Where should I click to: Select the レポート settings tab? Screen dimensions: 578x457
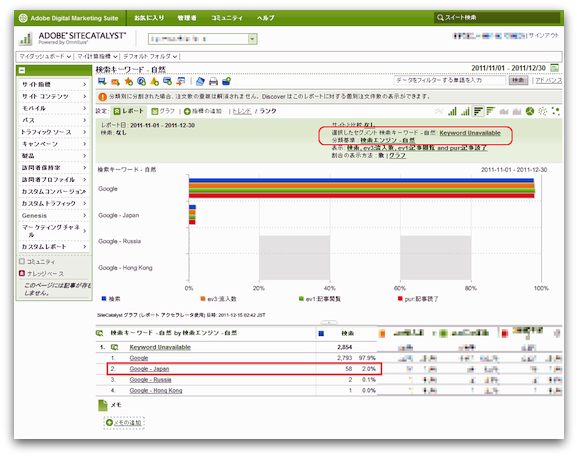coord(129,111)
